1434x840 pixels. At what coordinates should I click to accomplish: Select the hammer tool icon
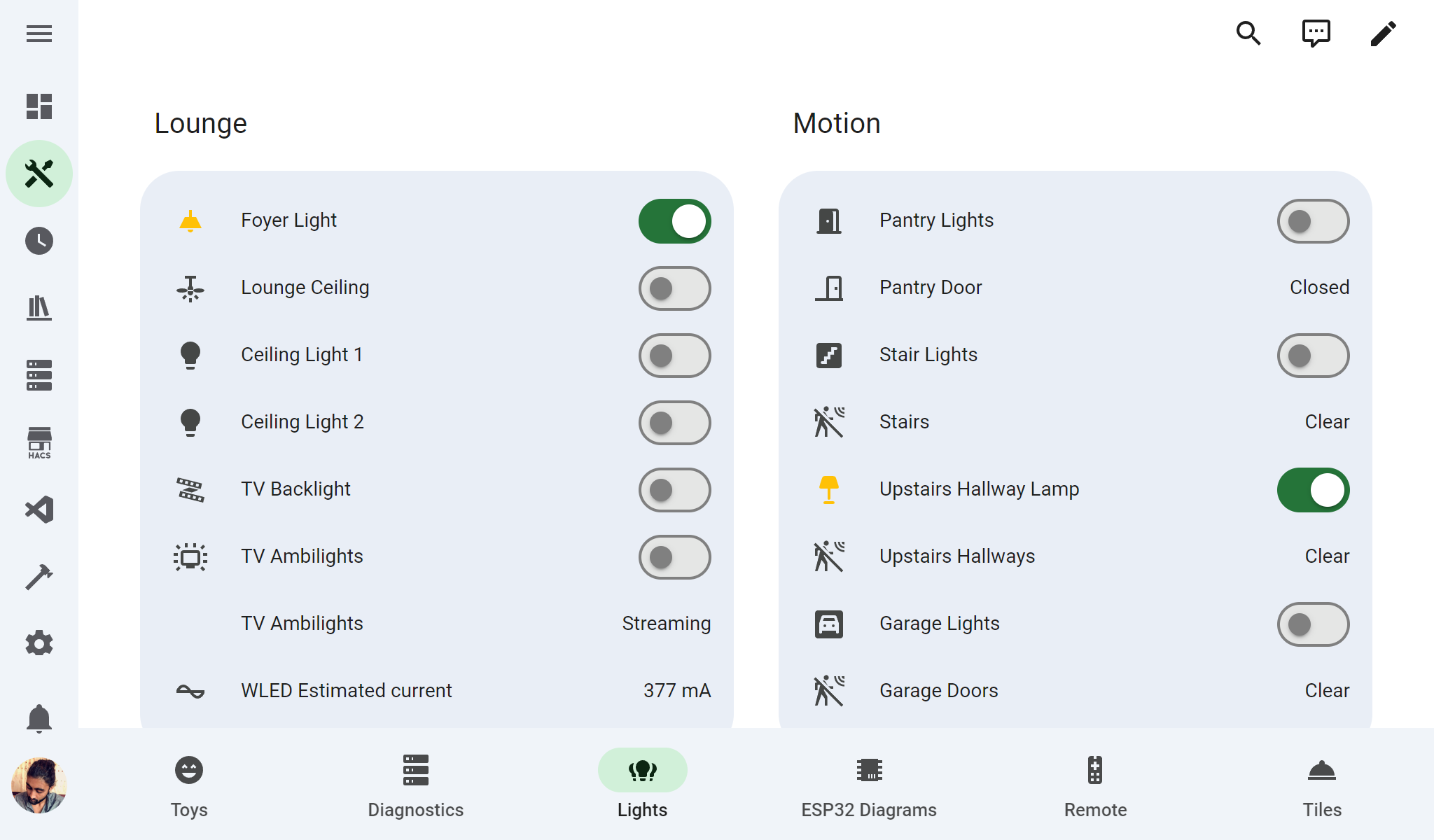pyautogui.click(x=39, y=575)
